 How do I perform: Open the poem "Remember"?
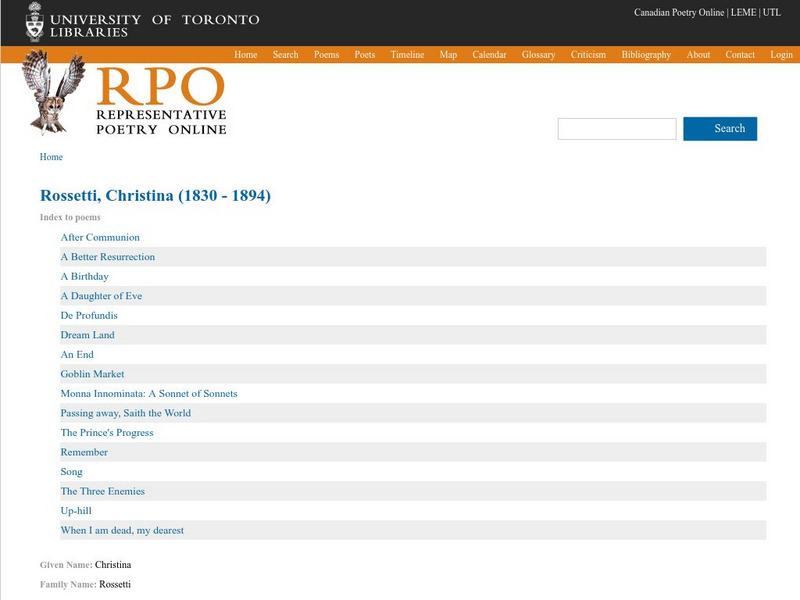(84, 452)
